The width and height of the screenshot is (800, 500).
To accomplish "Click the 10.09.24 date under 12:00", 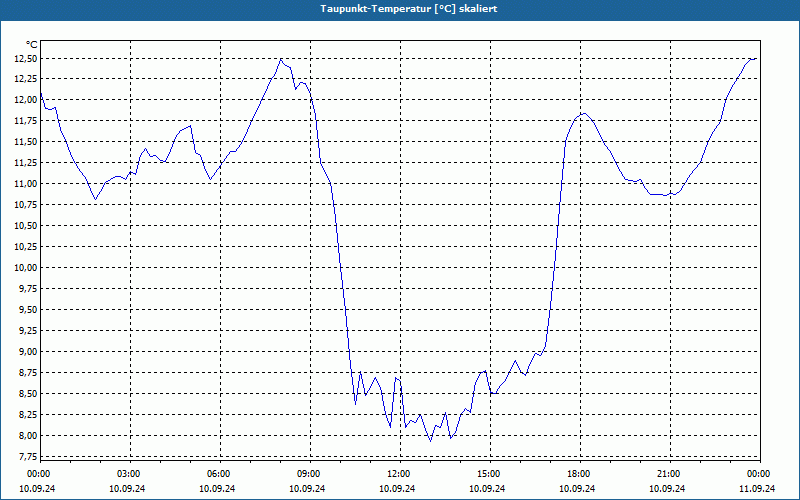I will 397,488.
